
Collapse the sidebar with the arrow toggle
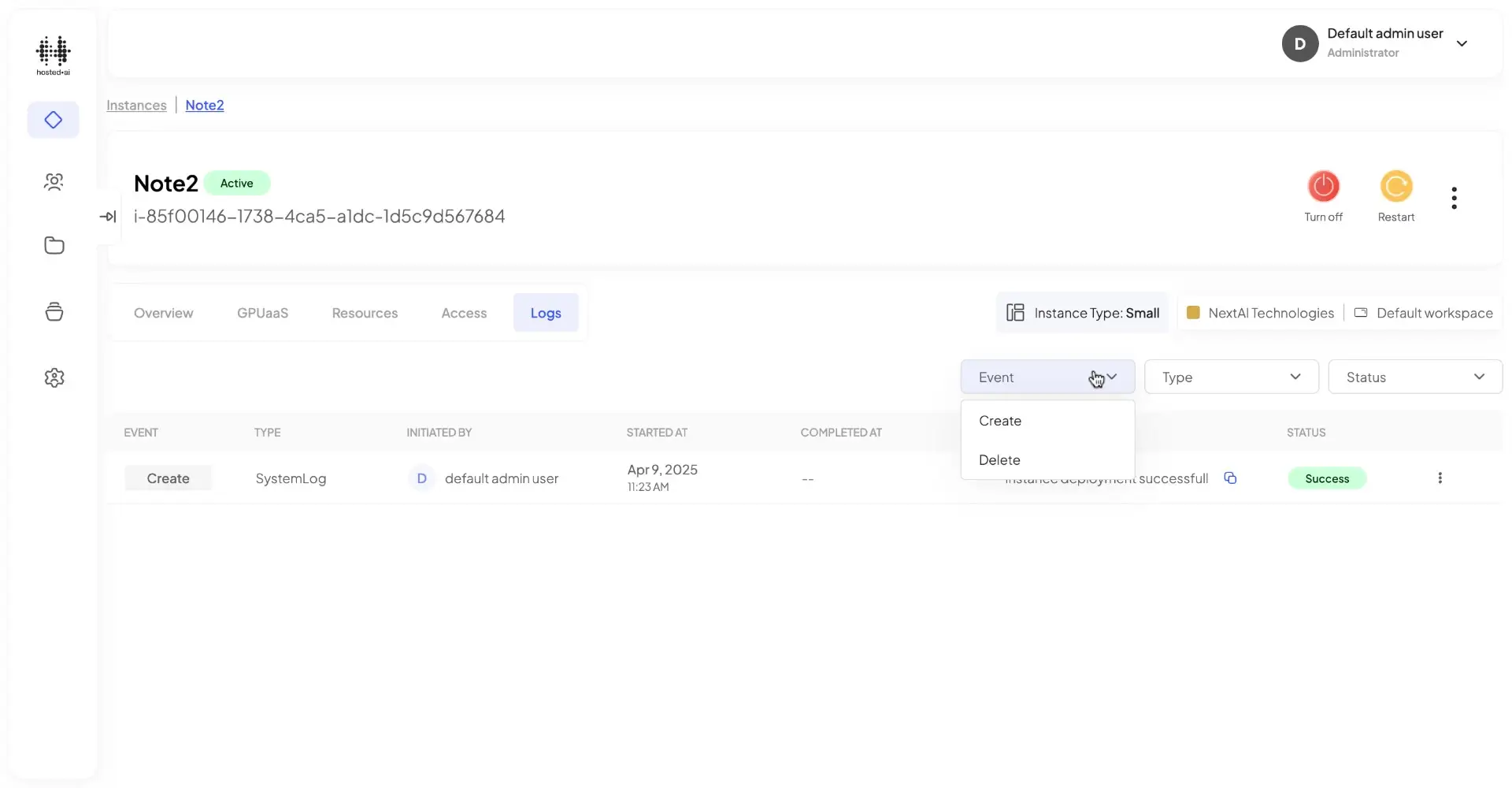click(108, 216)
